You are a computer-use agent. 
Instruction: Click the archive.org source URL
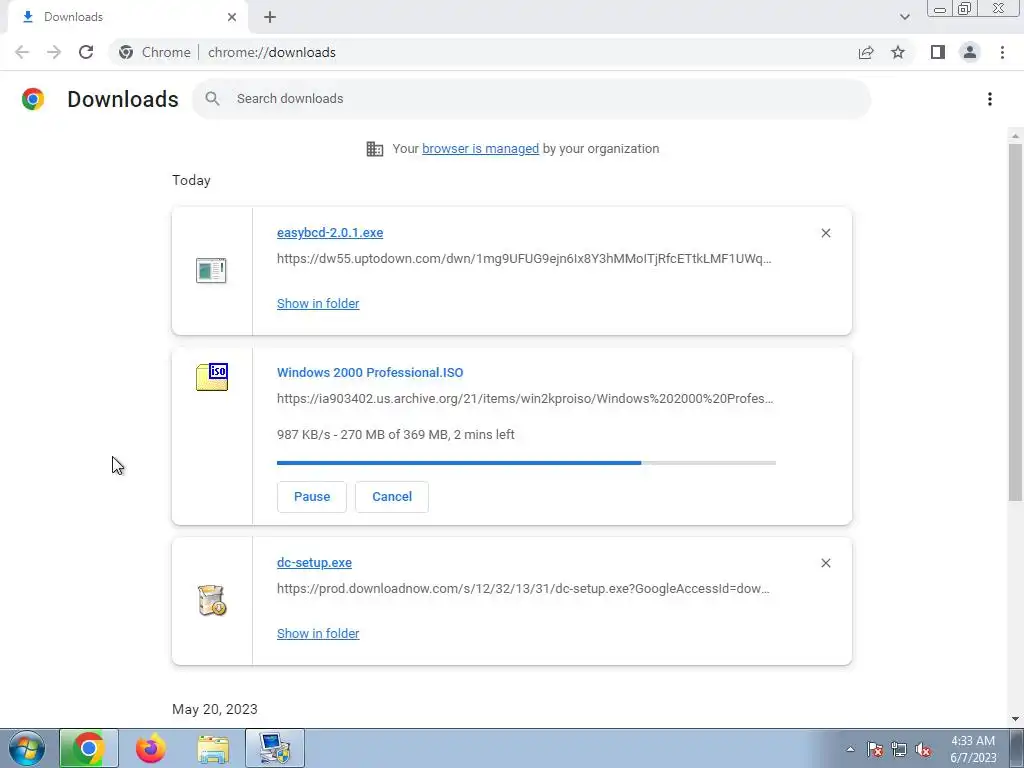pos(525,398)
